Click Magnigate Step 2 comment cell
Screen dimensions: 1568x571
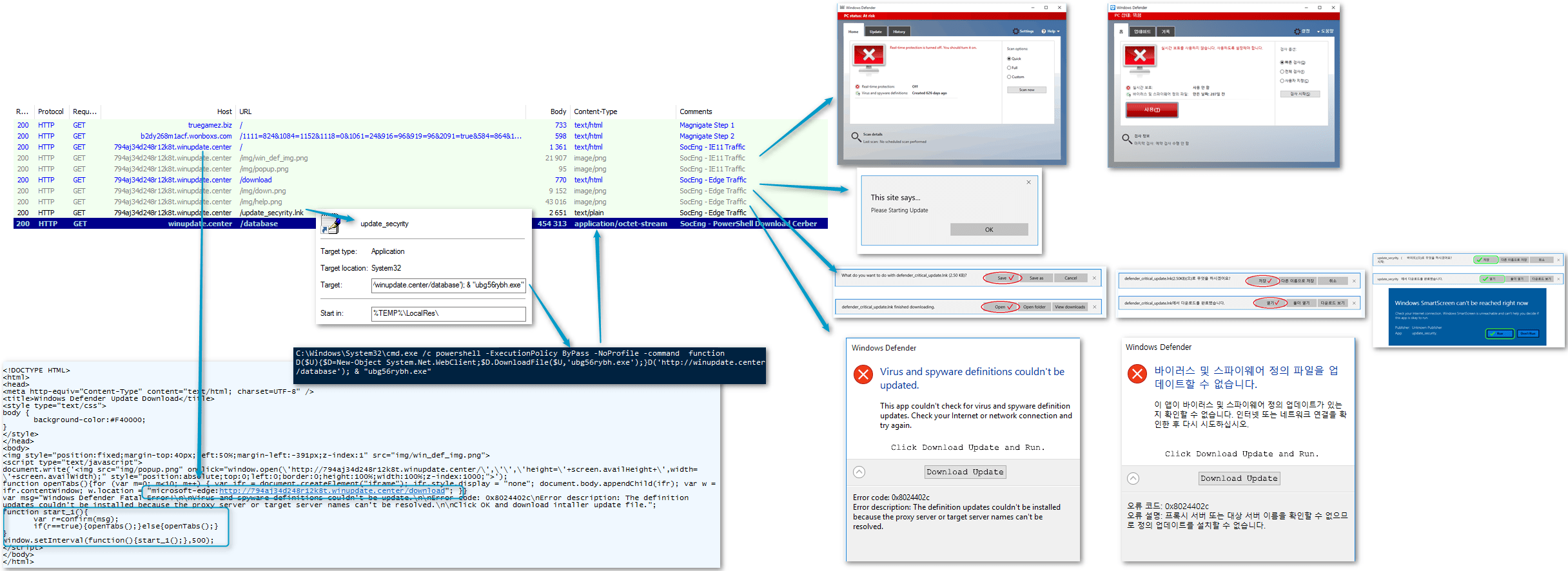[x=707, y=136]
